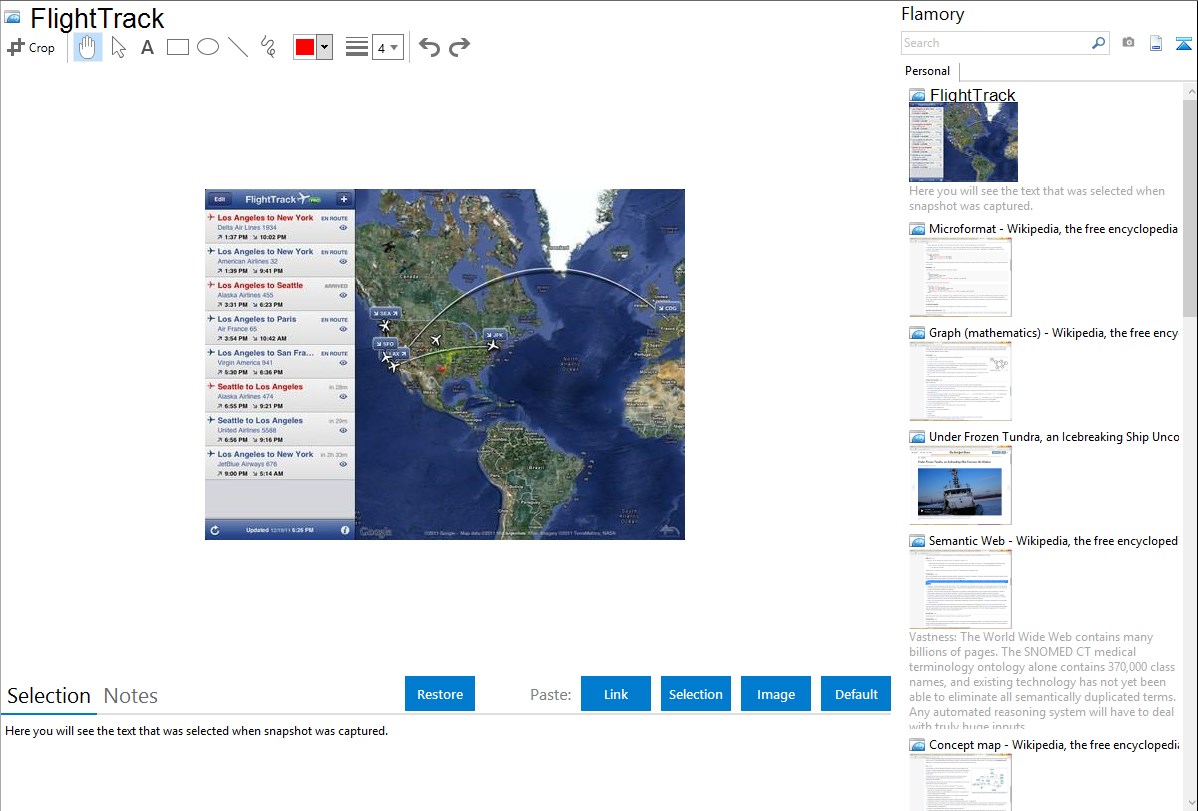Screen dimensions: 1198x811
Task: Click the FlightTrack sidebar entry's gray description text
Action: (x=1037, y=198)
